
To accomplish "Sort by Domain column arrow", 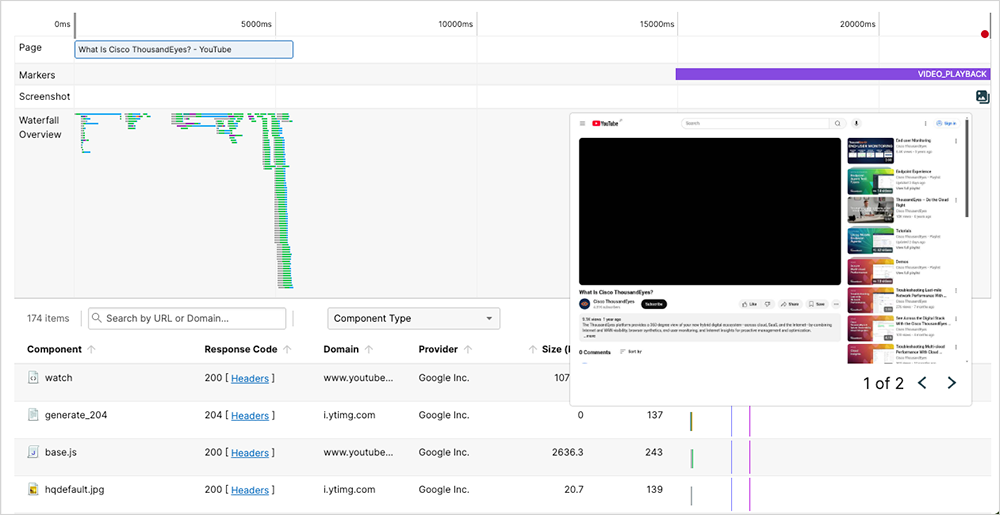I will point(369,349).
